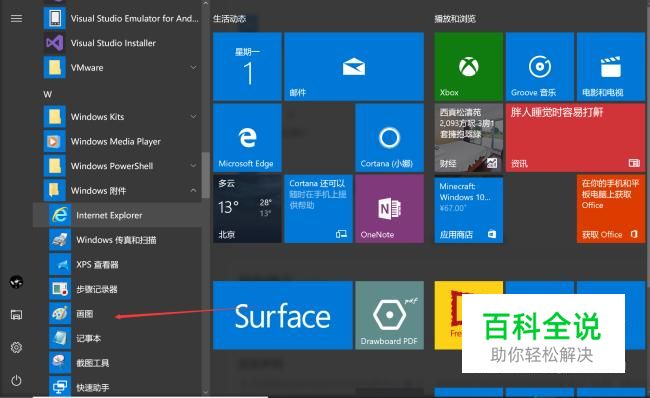Click the app list scrollbar thumb
The image size is (650, 398).
click(x=205, y=175)
